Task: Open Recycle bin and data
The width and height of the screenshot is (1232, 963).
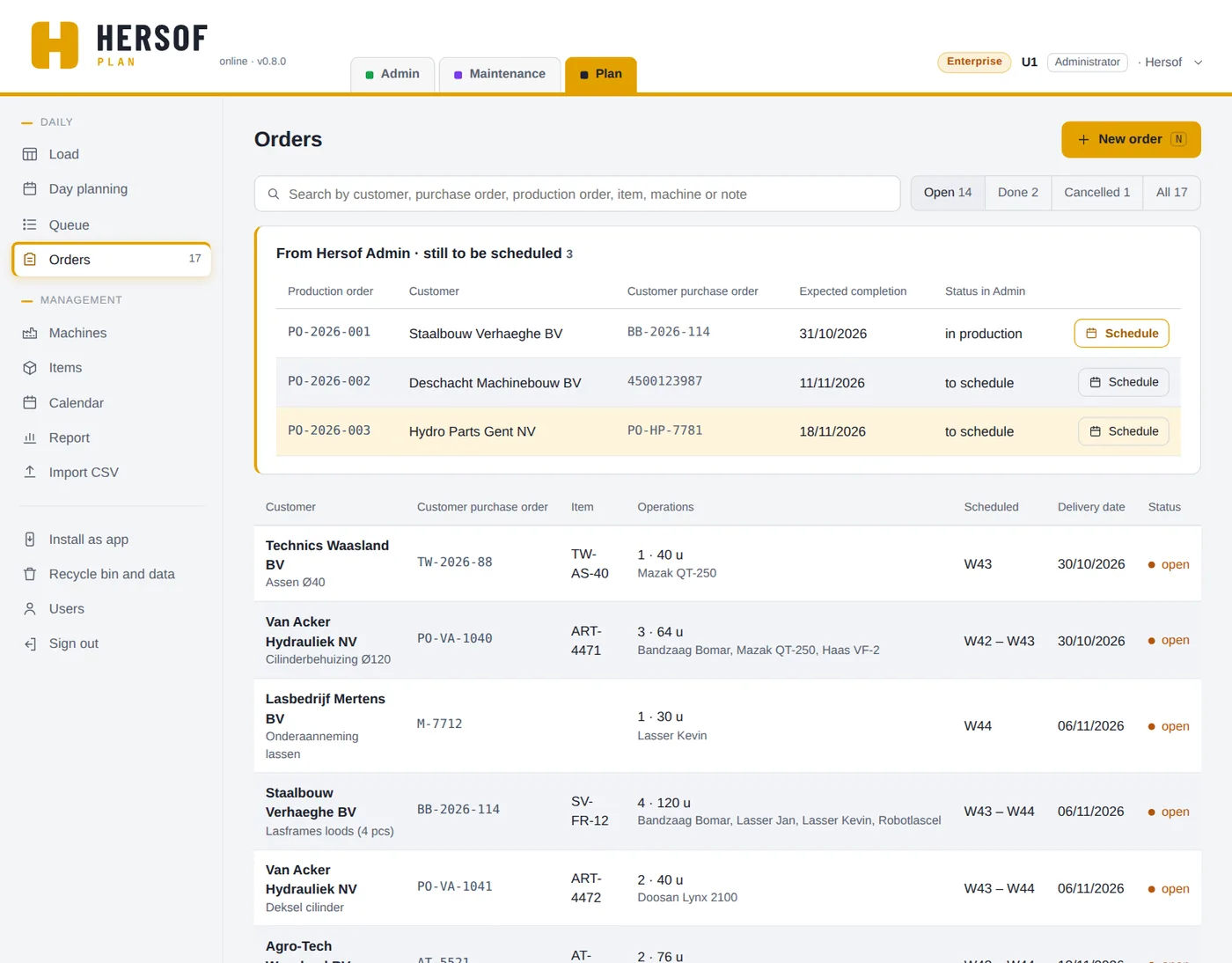Action: (x=112, y=574)
